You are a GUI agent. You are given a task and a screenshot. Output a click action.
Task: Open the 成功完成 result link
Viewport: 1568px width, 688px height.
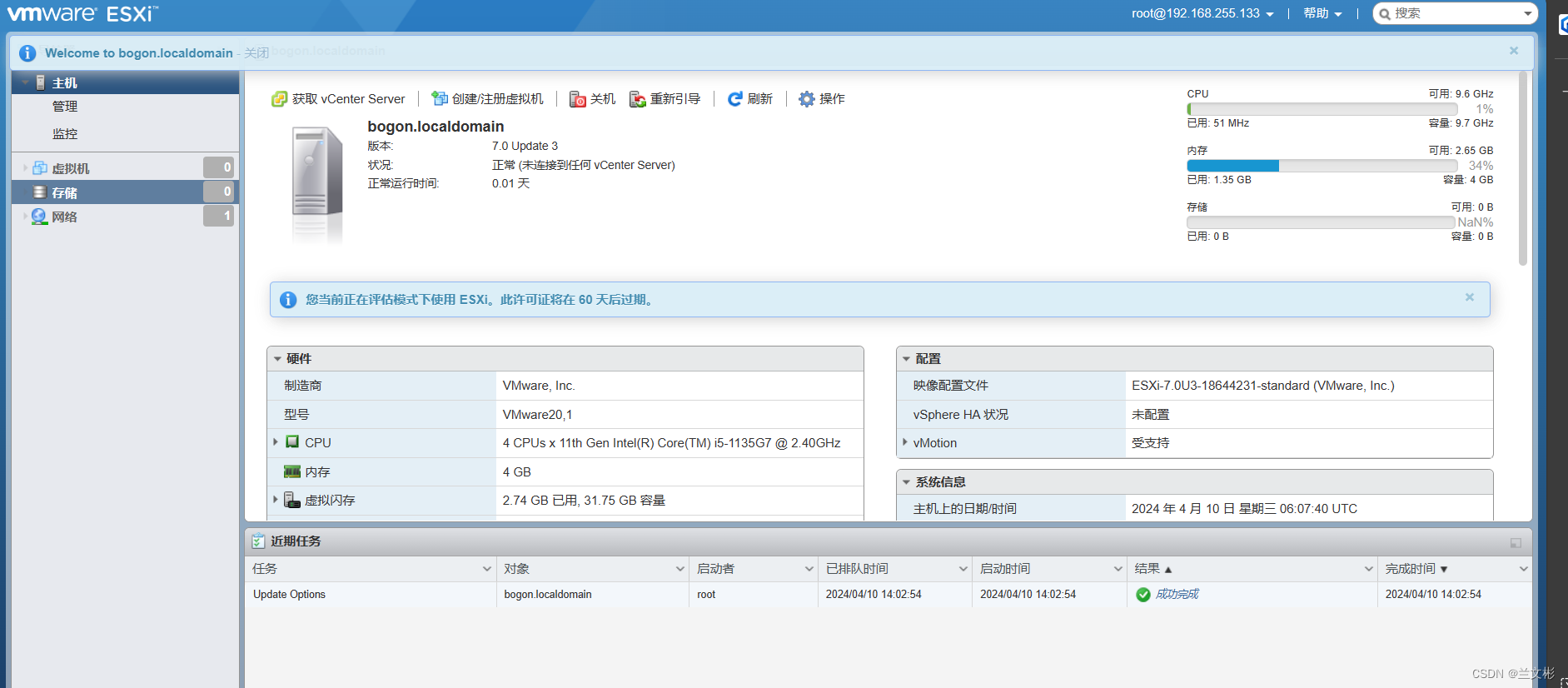pyautogui.click(x=1177, y=595)
